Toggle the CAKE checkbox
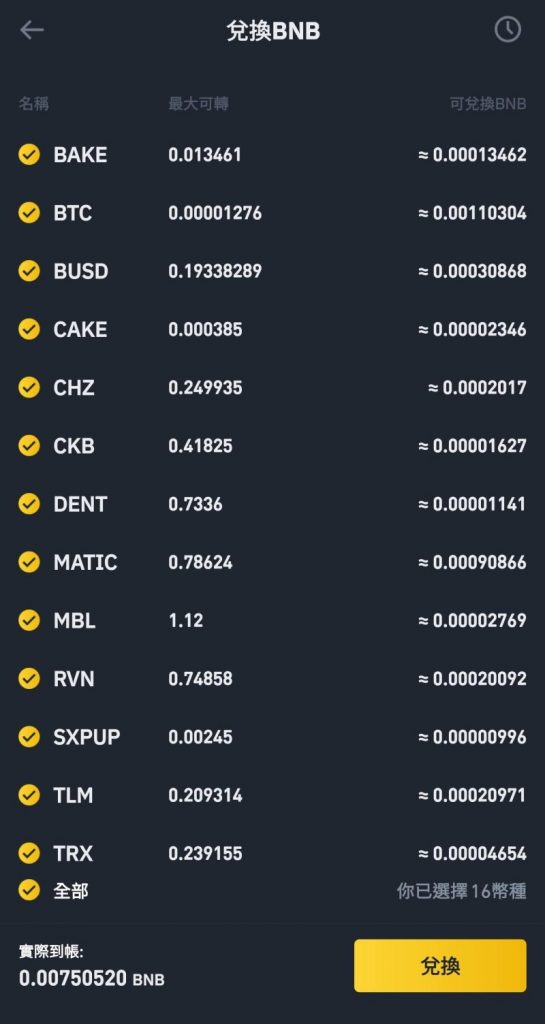The width and height of the screenshot is (545, 1024). (x=29, y=329)
